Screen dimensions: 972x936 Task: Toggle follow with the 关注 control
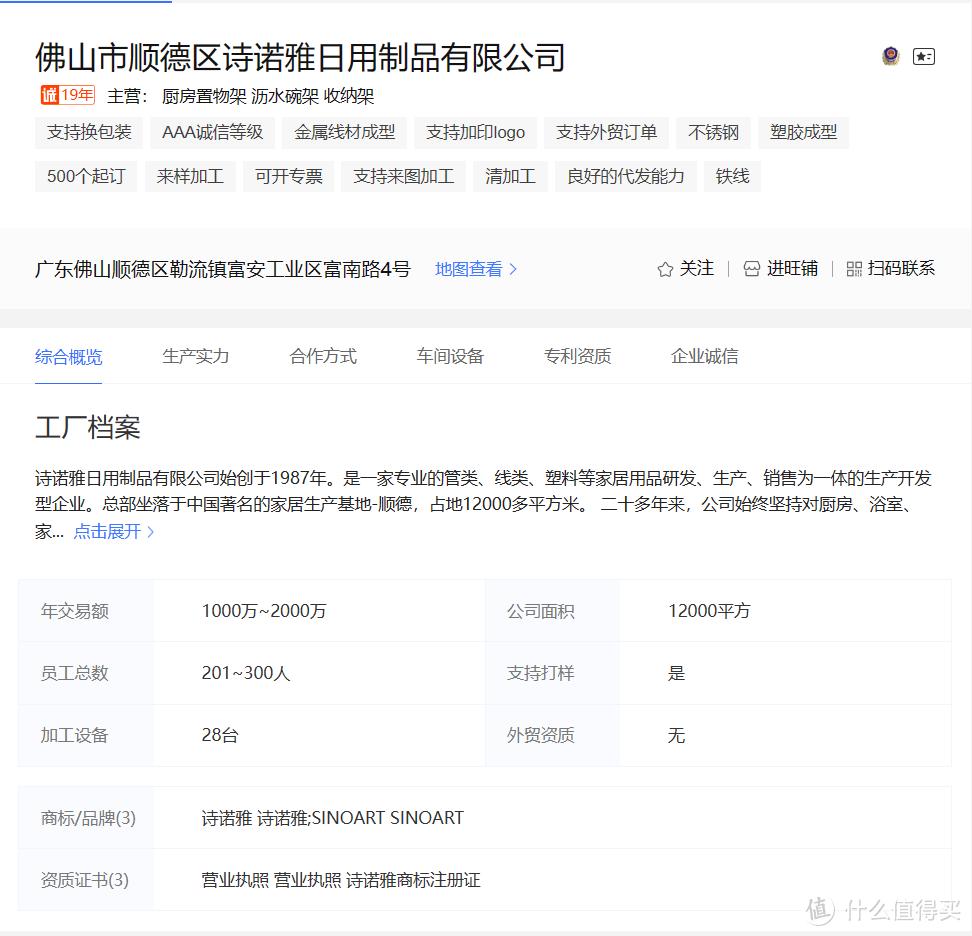pyautogui.click(x=697, y=269)
